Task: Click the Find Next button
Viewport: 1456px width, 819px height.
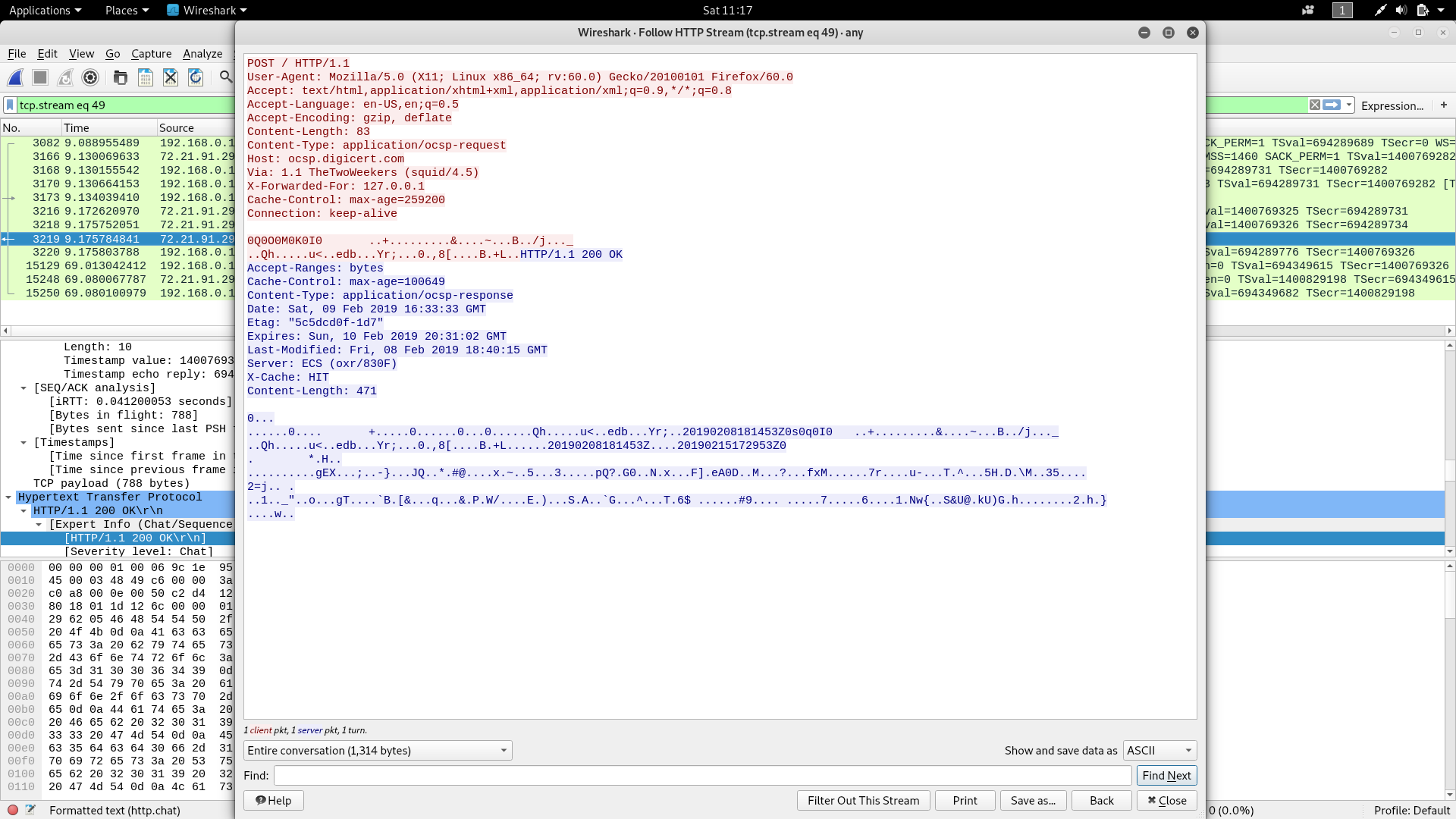Action: click(1166, 776)
